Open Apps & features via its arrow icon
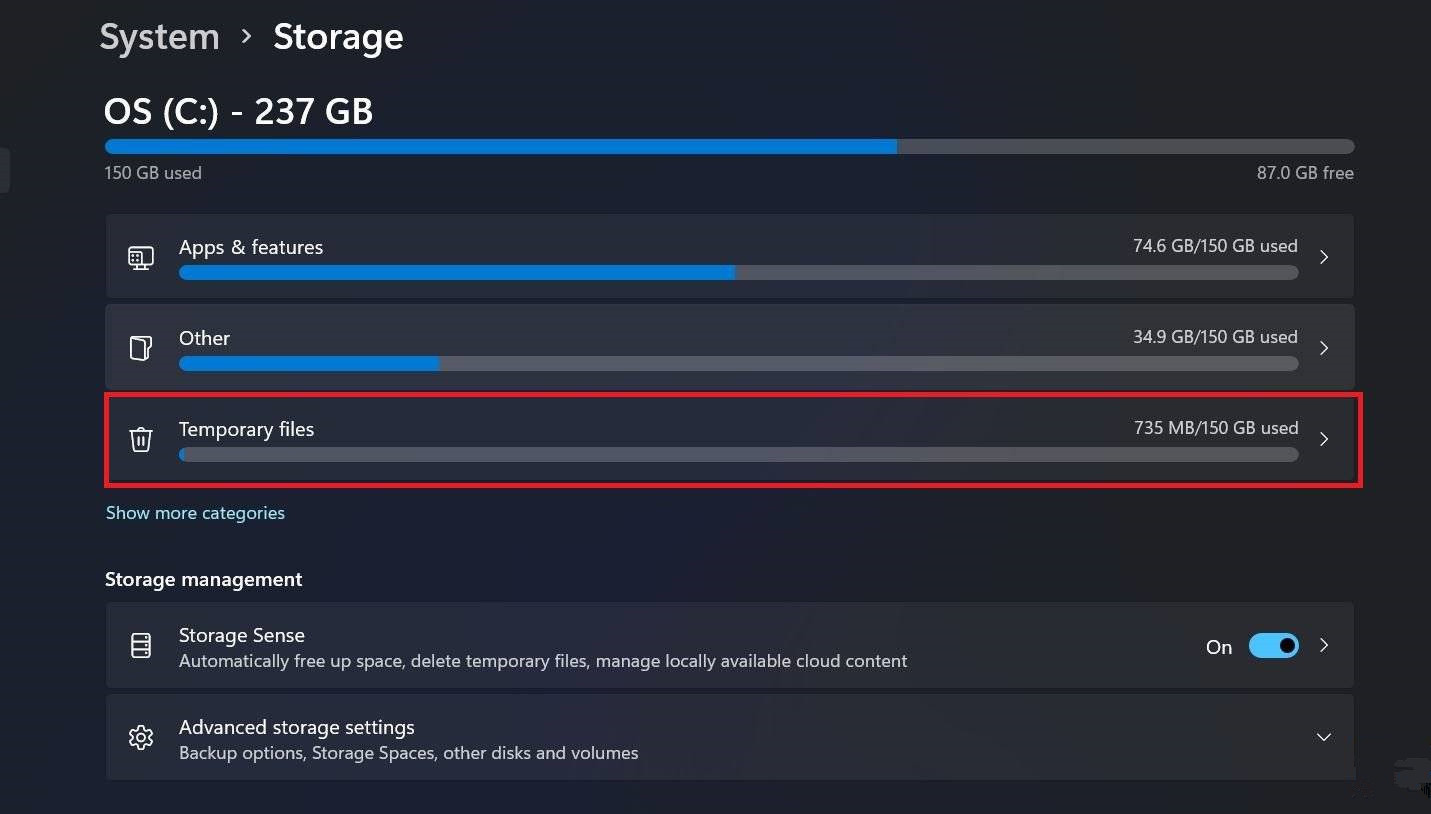The height and width of the screenshot is (814, 1431). (1324, 257)
